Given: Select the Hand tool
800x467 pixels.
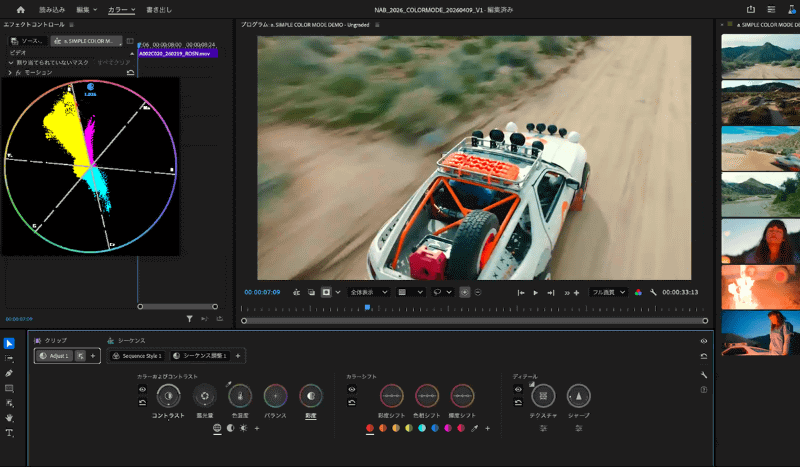Looking at the screenshot, I should 10,417.
